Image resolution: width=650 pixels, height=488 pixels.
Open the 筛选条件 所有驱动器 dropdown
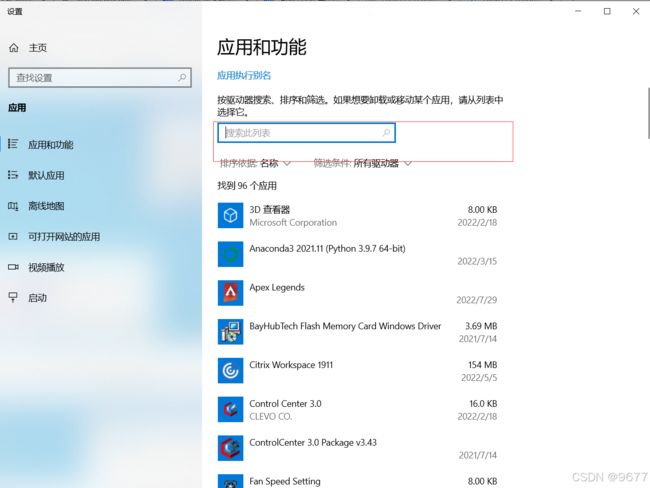coord(362,163)
